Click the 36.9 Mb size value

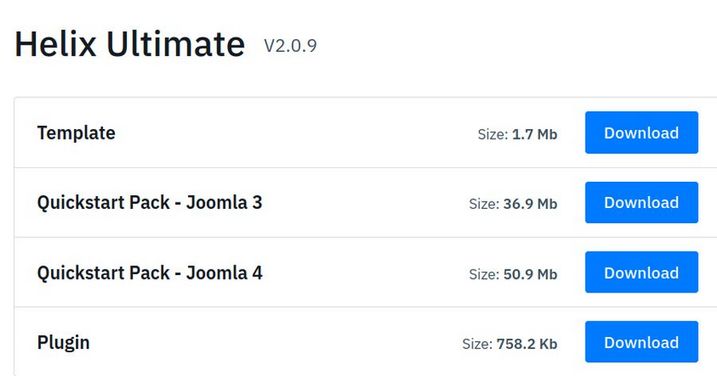click(530, 204)
